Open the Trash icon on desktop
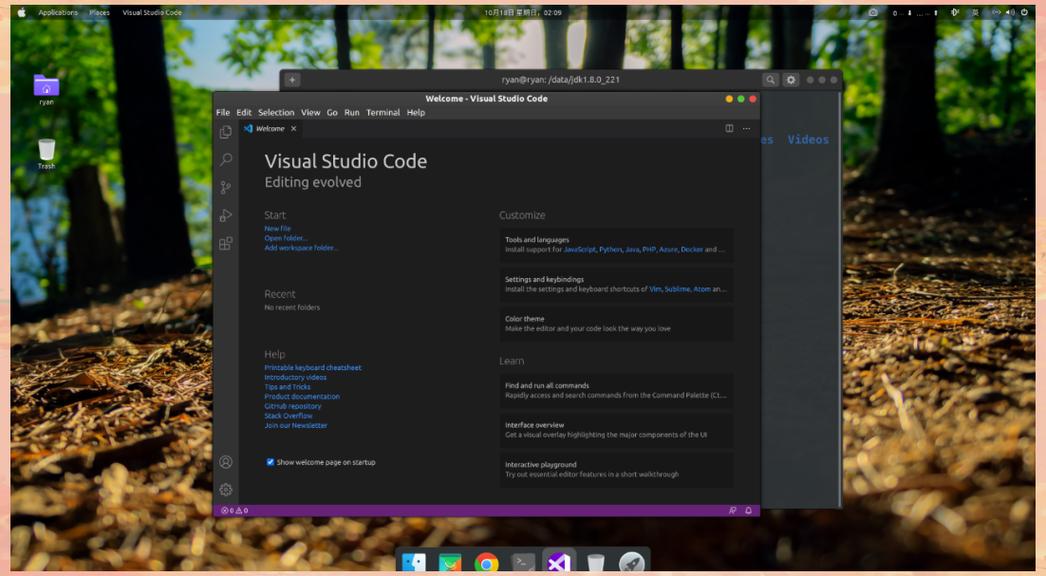 click(46, 154)
